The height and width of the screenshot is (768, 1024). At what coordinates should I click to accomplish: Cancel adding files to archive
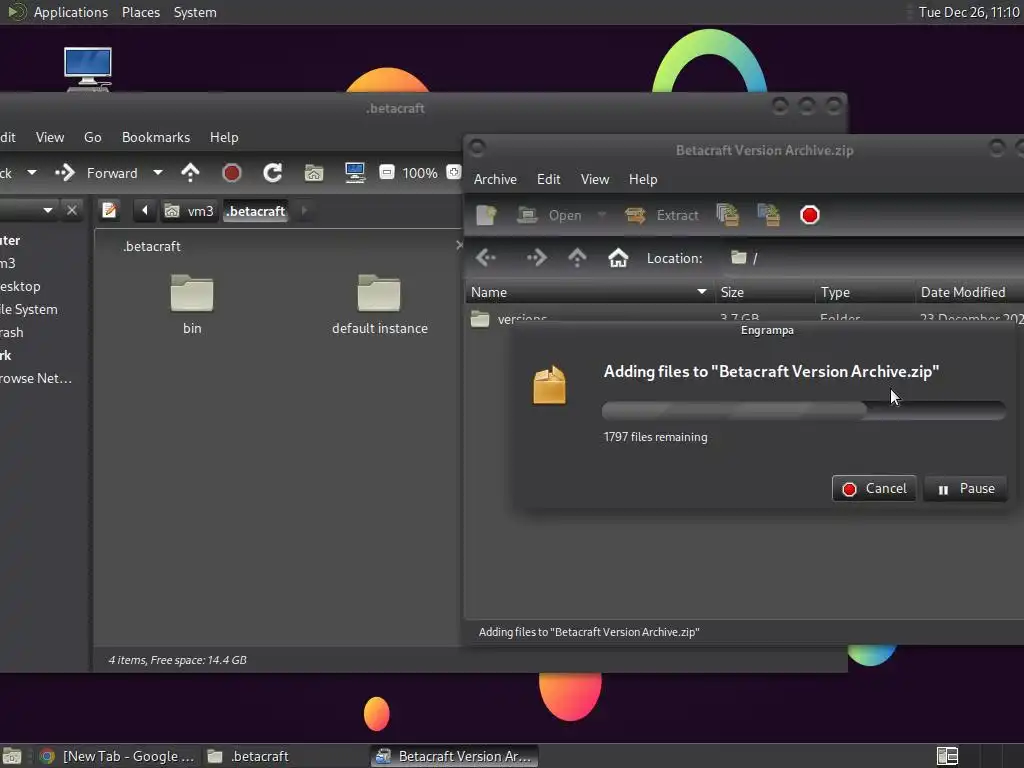[x=874, y=488]
